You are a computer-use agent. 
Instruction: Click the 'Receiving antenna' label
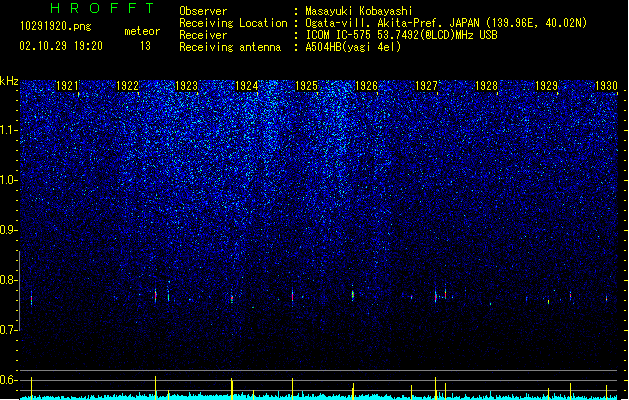[230, 47]
